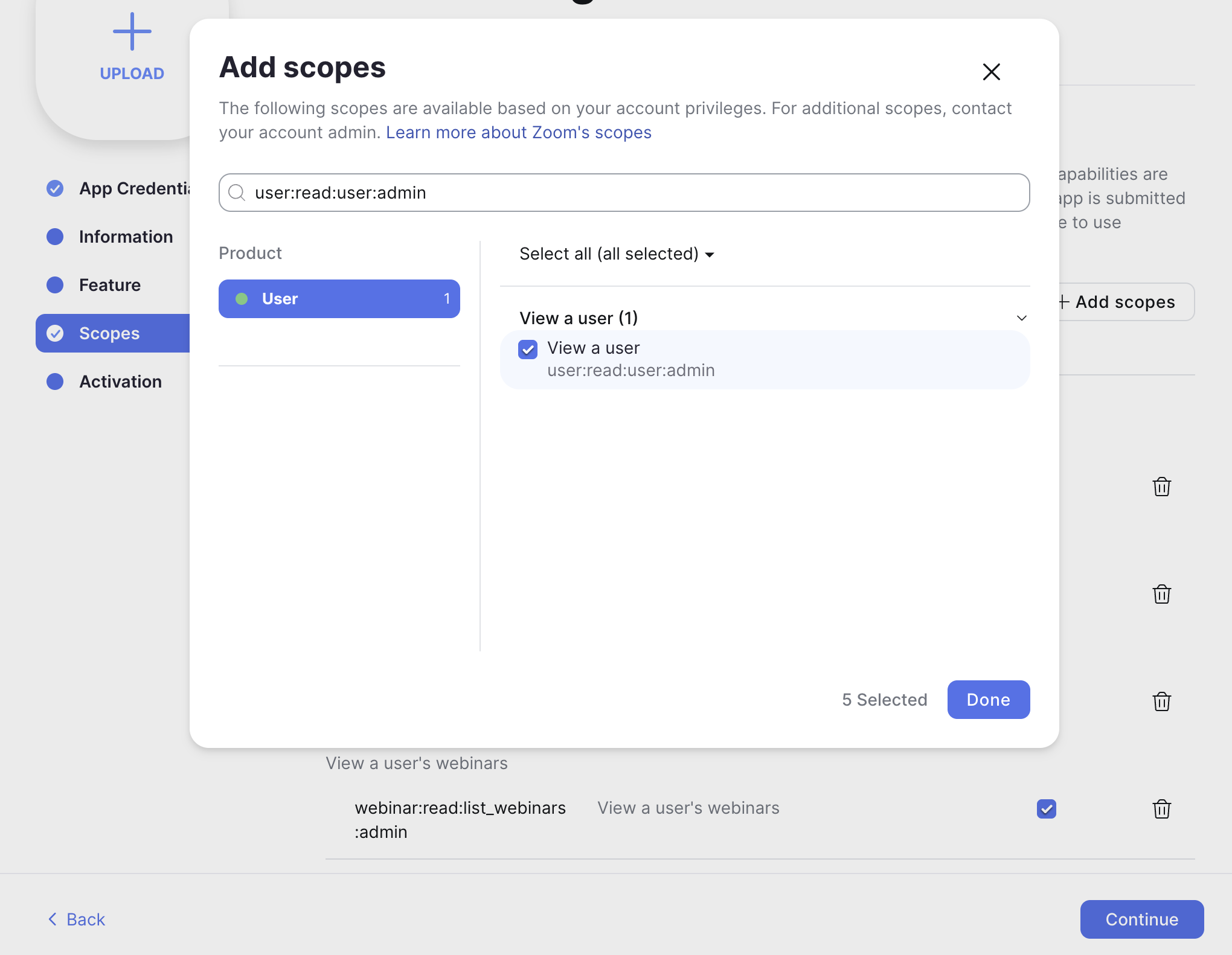Go to the Information step
Image resolution: width=1232 pixels, height=955 pixels.
pos(126,237)
